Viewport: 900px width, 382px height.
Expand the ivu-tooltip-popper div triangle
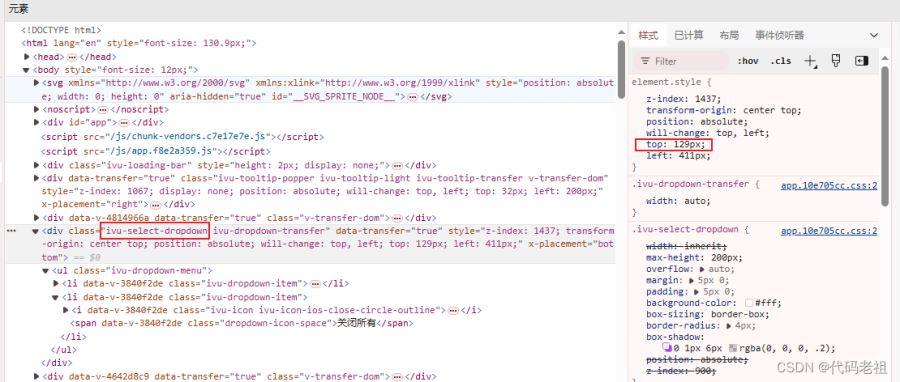pyautogui.click(x=37, y=178)
